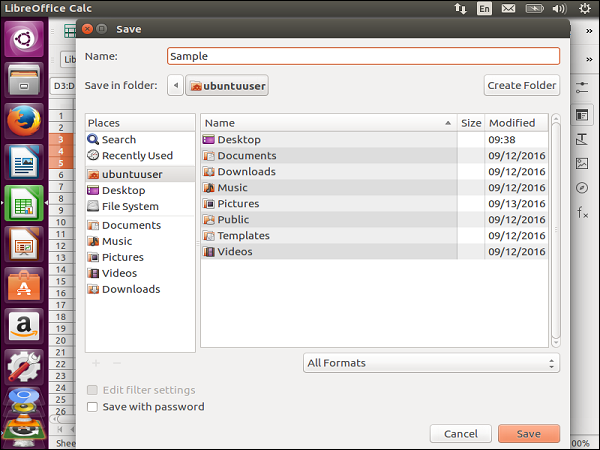The height and width of the screenshot is (450, 600).
Task: Open the Amazon launcher icon
Action: point(23,326)
